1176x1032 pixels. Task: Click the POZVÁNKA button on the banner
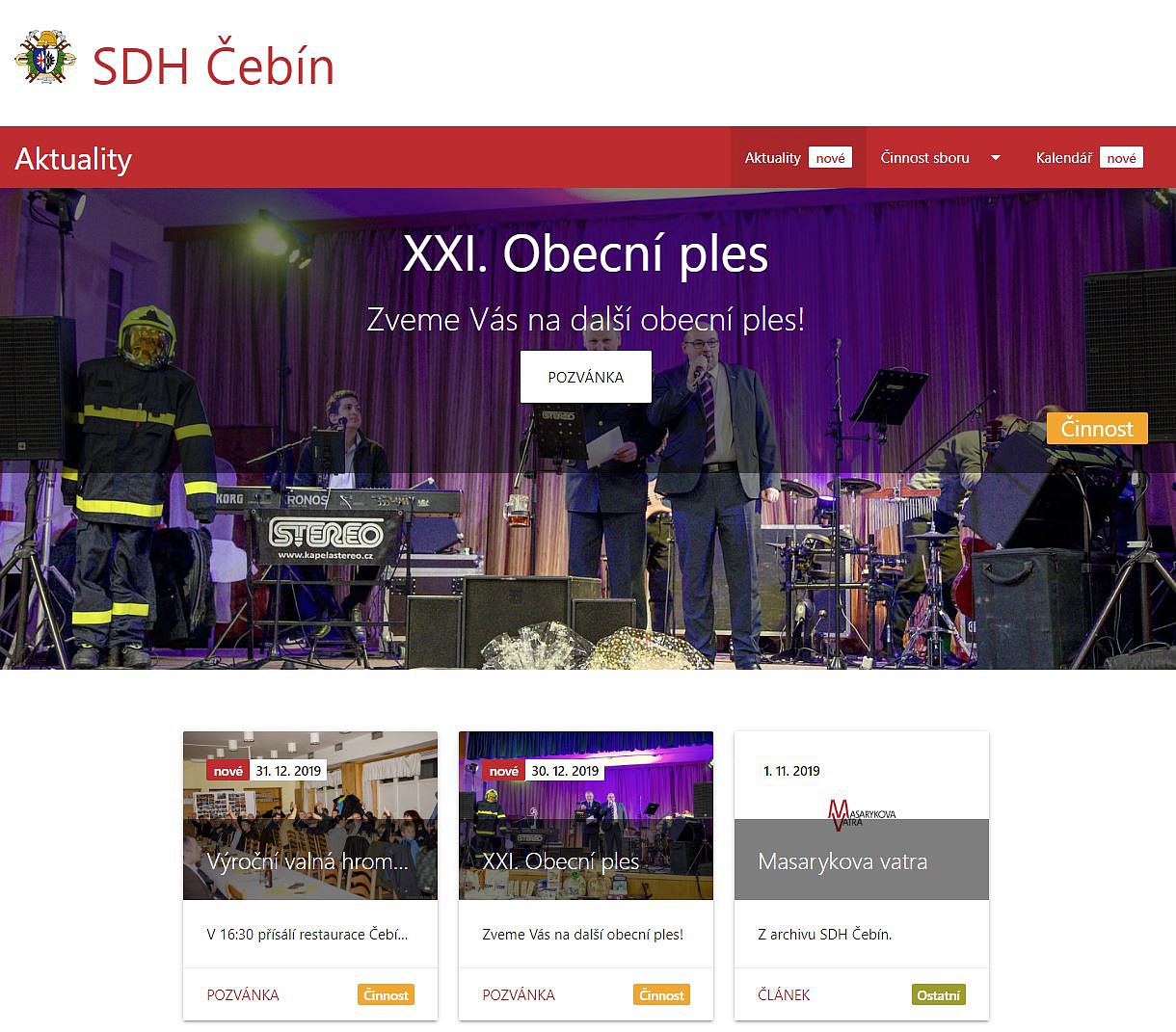tap(586, 377)
